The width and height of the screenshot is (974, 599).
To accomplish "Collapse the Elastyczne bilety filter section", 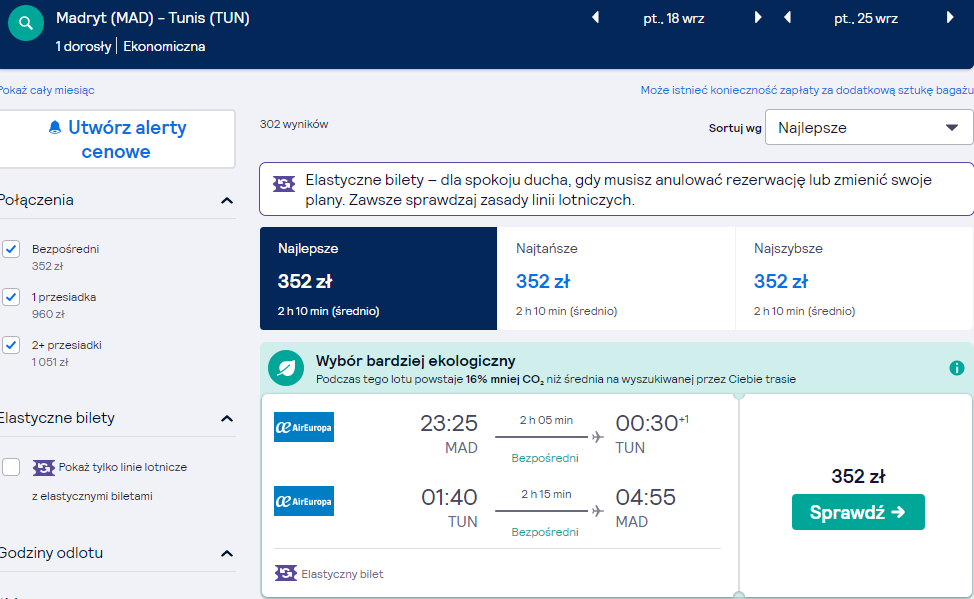I will pos(227,419).
